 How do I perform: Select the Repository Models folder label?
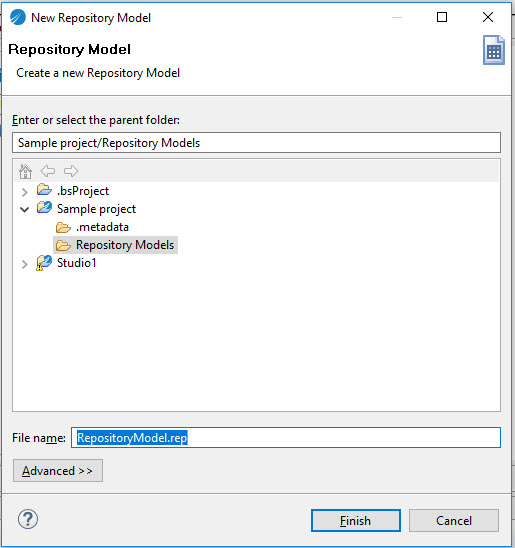[x=125, y=245]
